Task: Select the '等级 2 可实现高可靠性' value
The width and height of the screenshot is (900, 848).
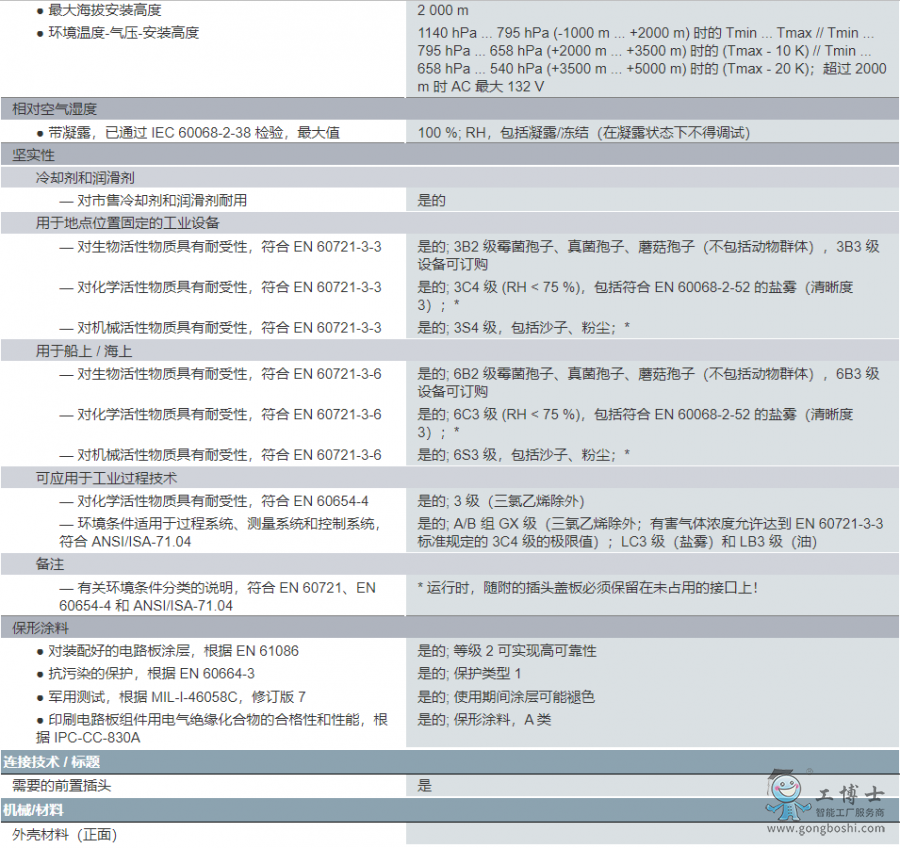Action: (x=507, y=651)
